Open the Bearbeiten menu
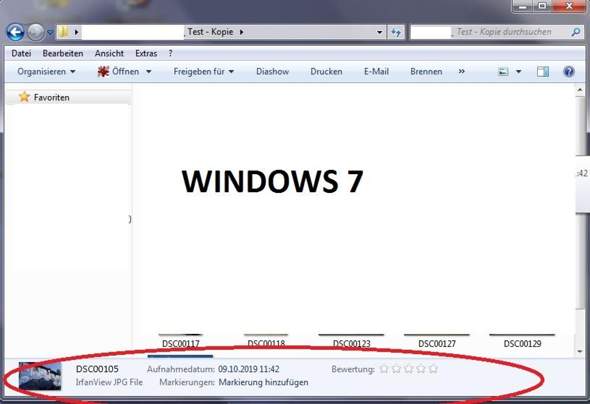This screenshot has height=404, width=590. click(x=63, y=53)
